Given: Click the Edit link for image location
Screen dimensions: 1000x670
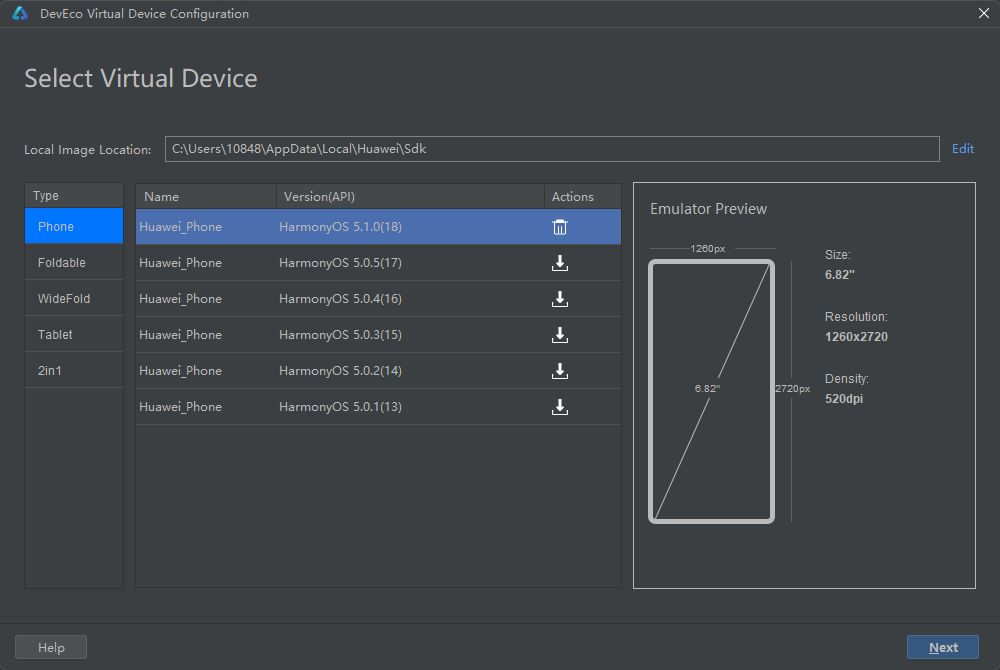Looking at the screenshot, I should 962,149.
